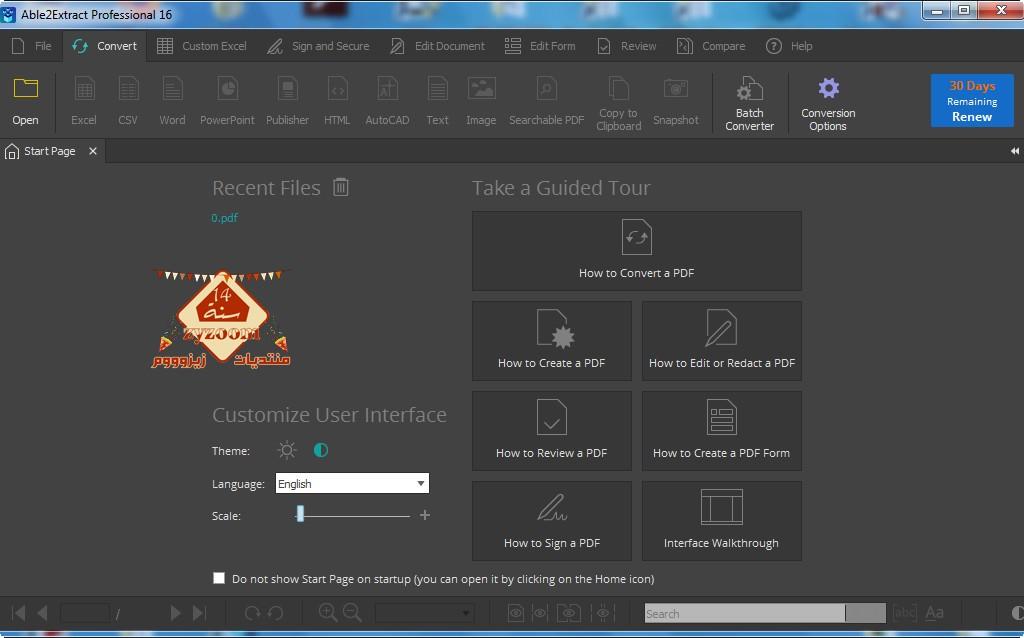The image size is (1024, 638).
Task: Select the Image conversion tool
Action: point(481,101)
